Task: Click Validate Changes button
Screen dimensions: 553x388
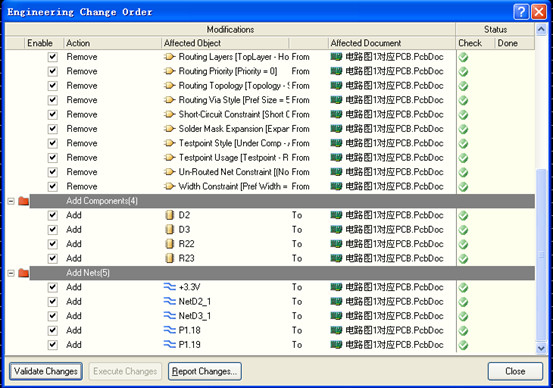Action: pos(46,371)
